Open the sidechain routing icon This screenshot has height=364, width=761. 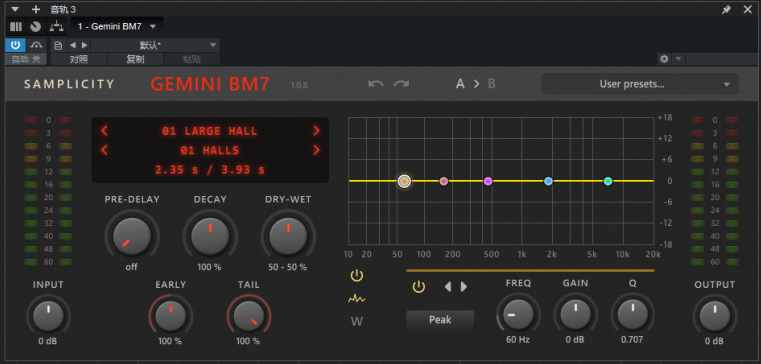(57, 27)
